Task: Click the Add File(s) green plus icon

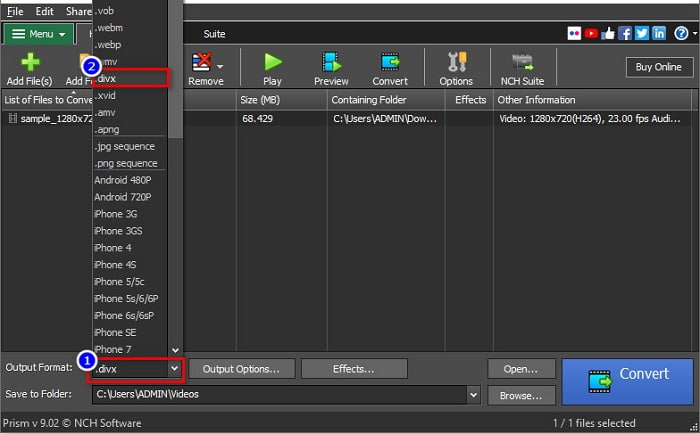Action: point(30,62)
